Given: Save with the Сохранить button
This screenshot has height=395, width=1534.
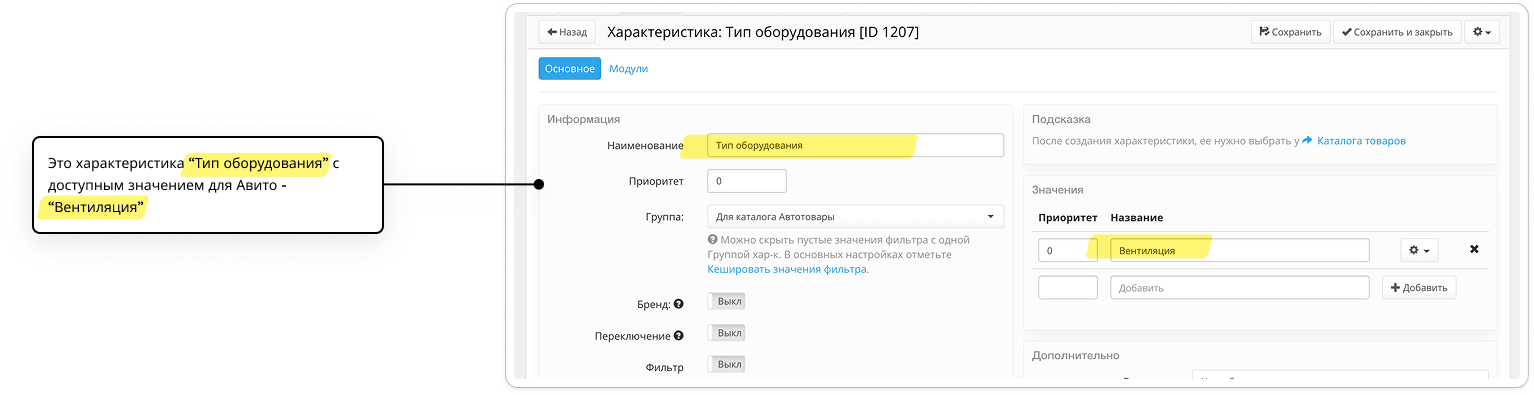Looking at the screenshot, I should coord(1291,32).
